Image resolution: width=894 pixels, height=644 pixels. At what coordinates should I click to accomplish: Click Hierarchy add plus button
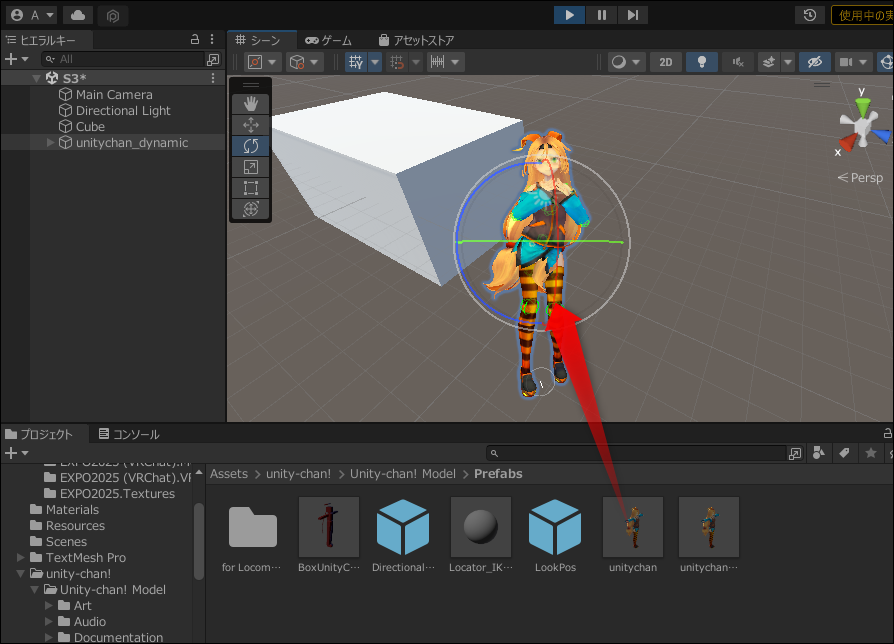pyautogui.click(x=11, y=59)
